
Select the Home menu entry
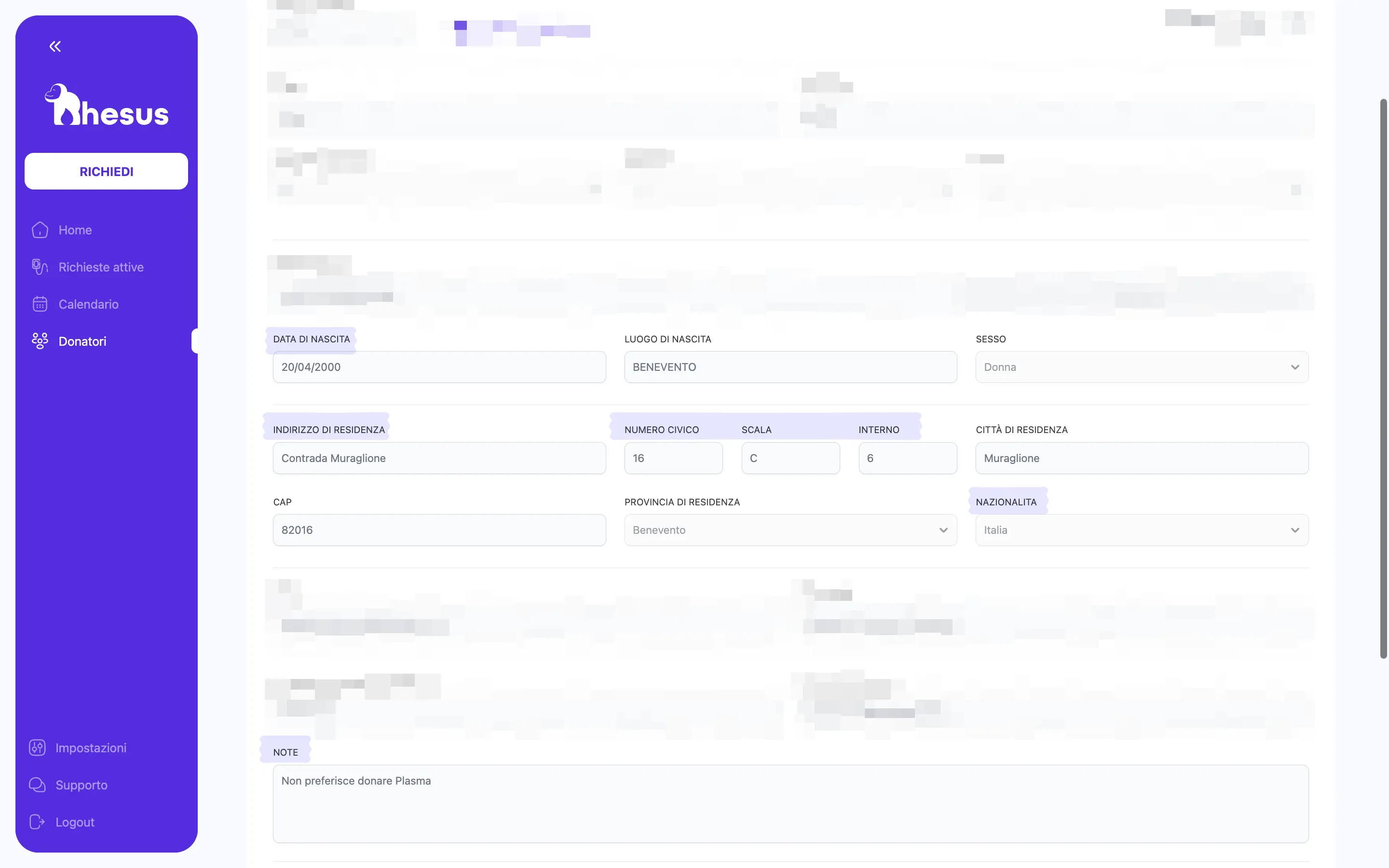coord(75,229)
